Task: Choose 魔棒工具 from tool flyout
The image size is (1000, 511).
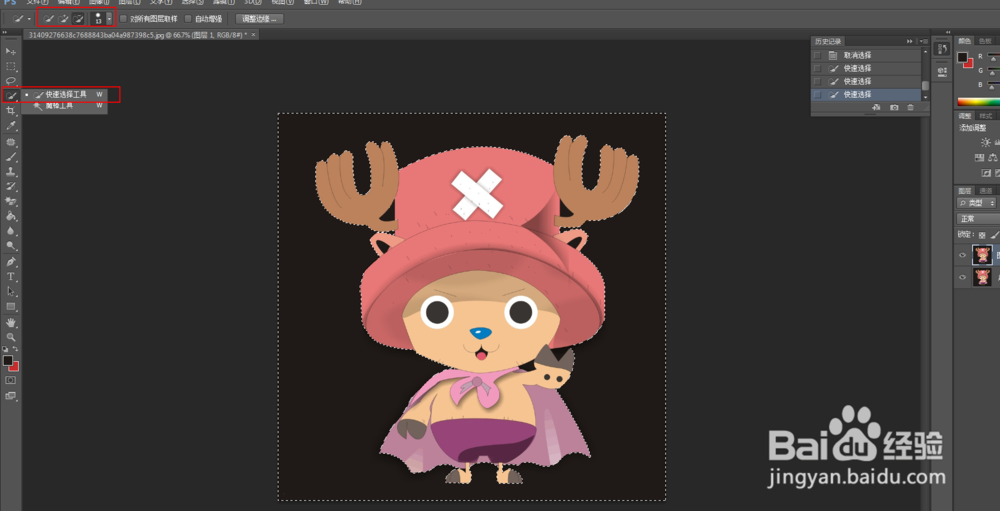Action: (x=65, y=106)
